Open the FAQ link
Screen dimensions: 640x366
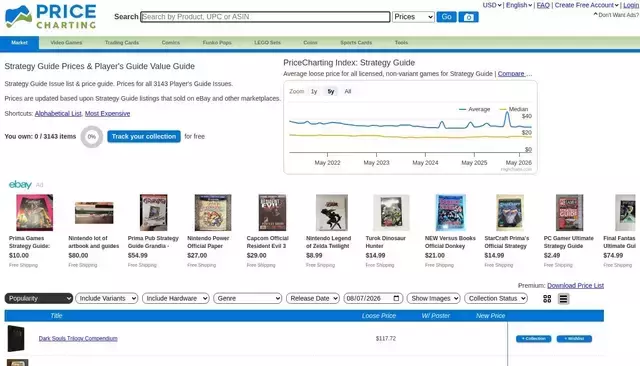(543, 5)
